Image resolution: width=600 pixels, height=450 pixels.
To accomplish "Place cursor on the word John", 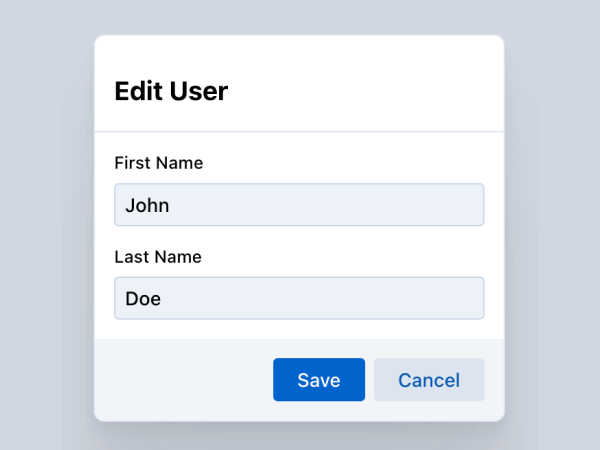I will (x=147, y=206).
